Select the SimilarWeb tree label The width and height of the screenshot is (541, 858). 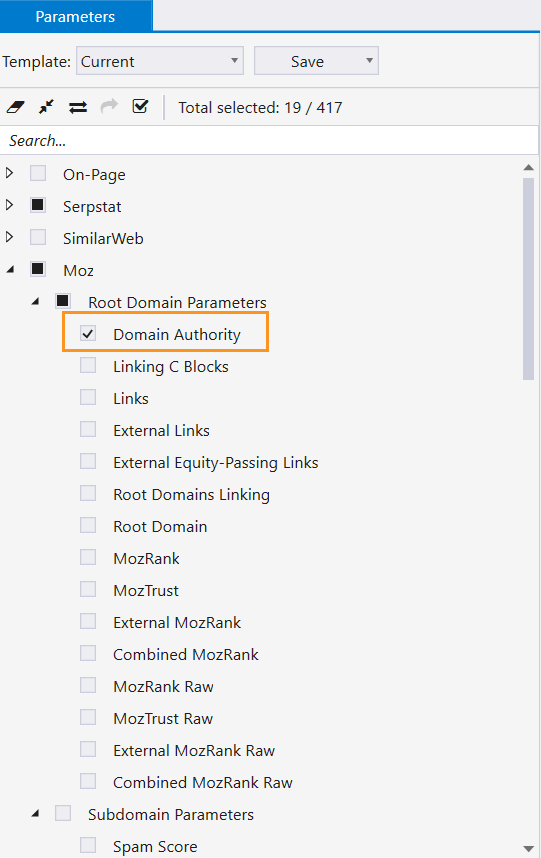tap(103, 239)
